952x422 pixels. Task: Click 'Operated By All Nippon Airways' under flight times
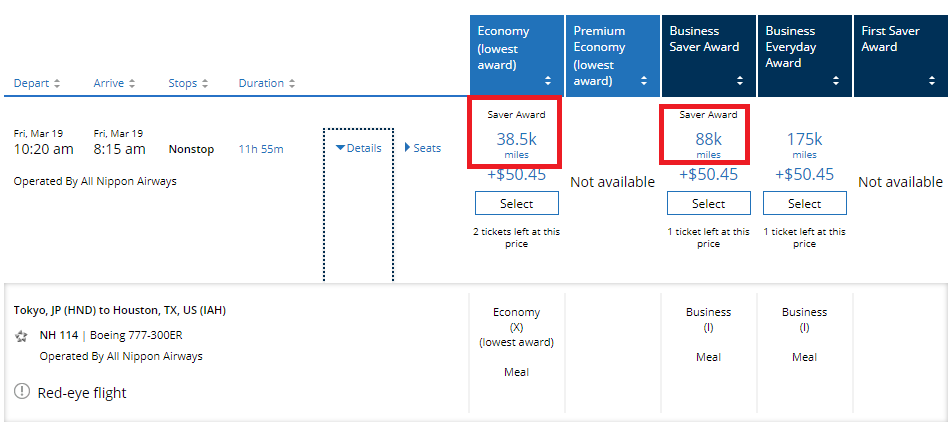95,181
